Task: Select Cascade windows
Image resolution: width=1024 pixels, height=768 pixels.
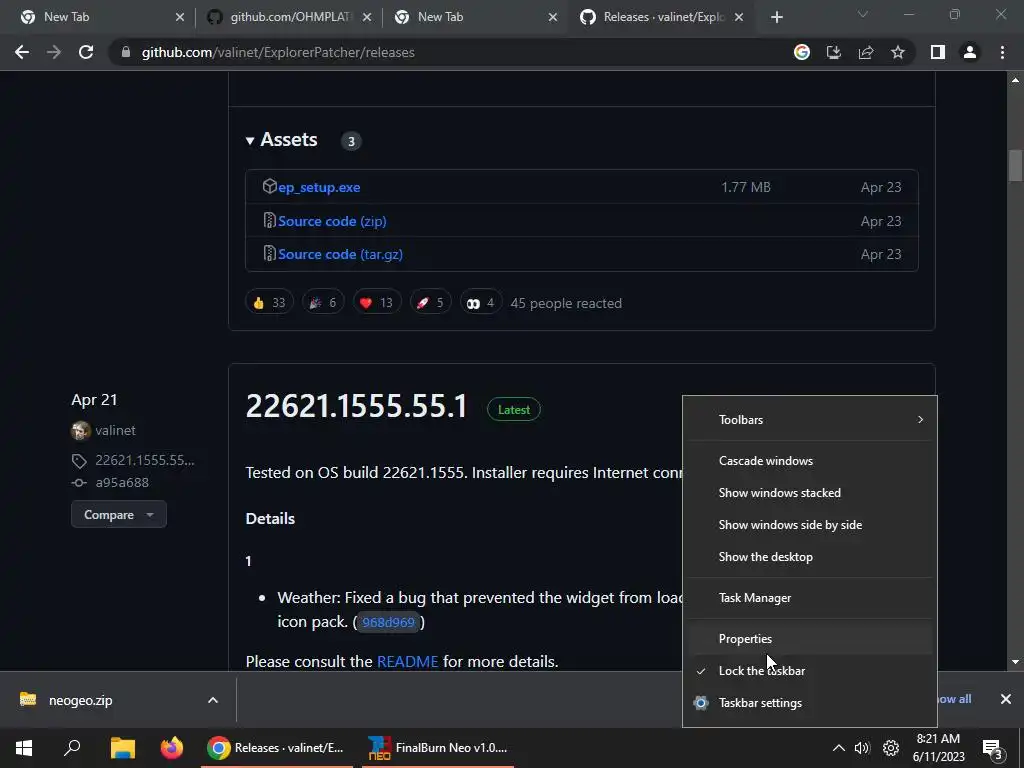Action: tap(809, 461)
